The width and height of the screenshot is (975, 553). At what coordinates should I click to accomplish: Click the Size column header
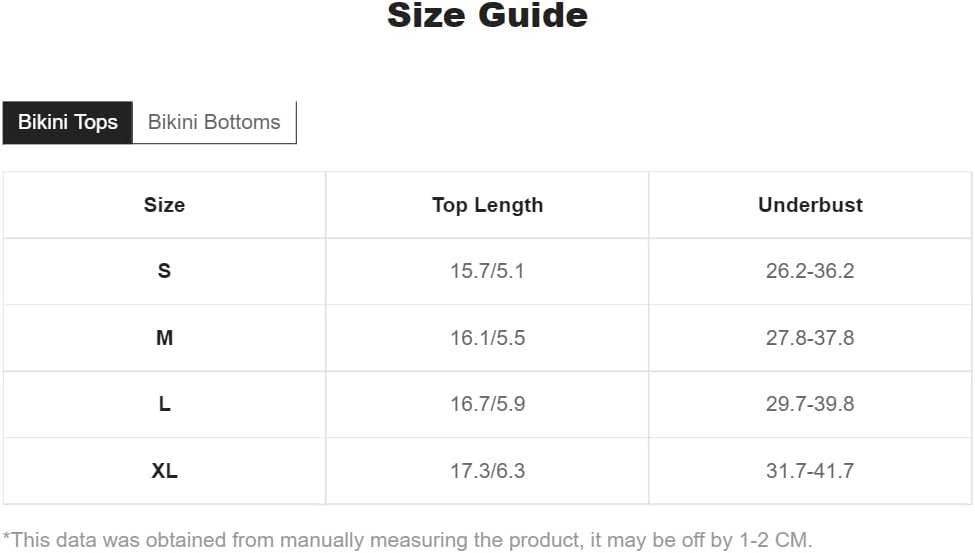[x=164, y=205]
